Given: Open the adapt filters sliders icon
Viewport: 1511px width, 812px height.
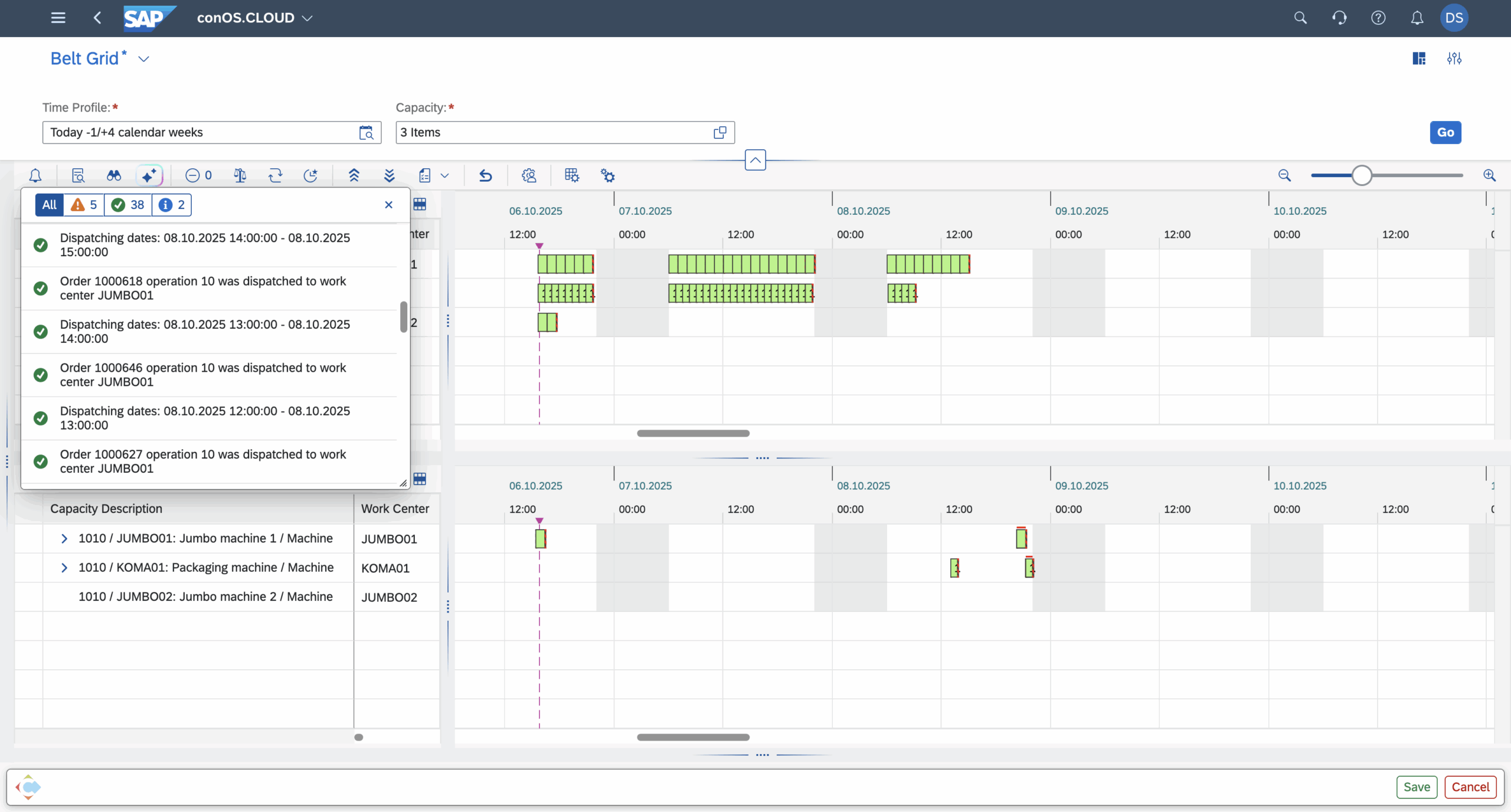Looking at the screenshot, I should pyautogui.click(x=1454, y=58).
